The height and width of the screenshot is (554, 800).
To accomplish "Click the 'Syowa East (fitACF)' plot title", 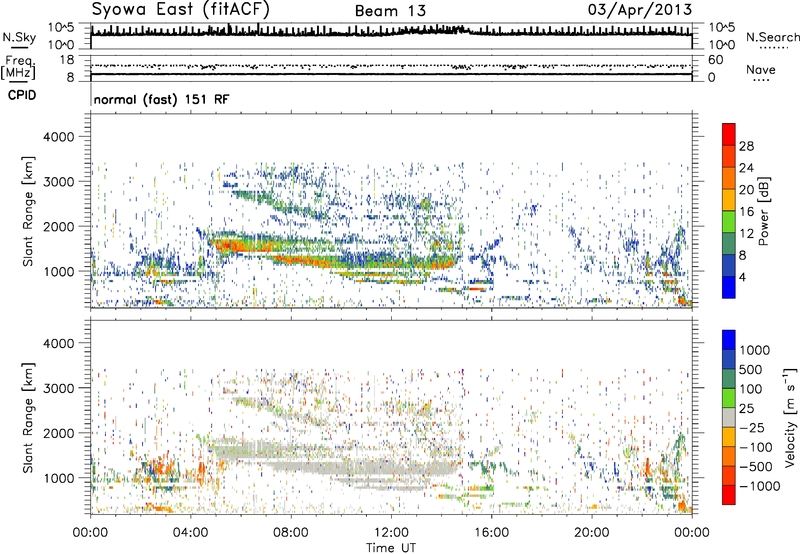I will 181,9.
